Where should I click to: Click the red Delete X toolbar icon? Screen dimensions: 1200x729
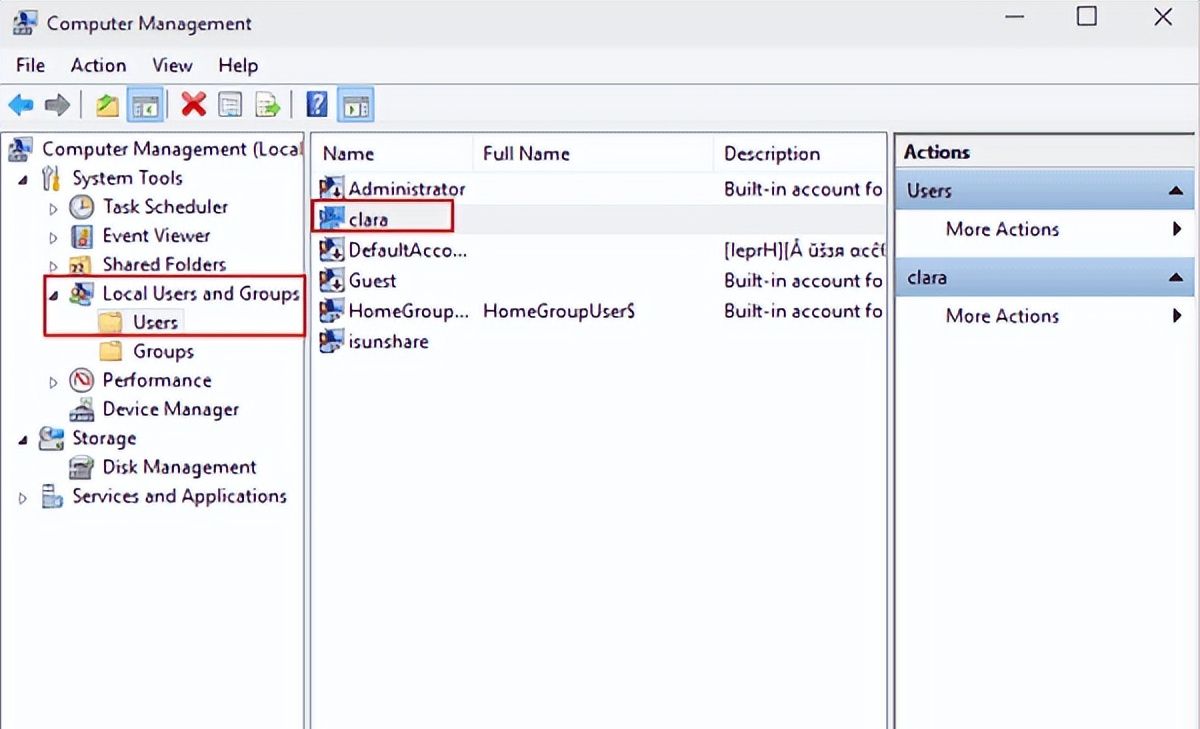194,104
